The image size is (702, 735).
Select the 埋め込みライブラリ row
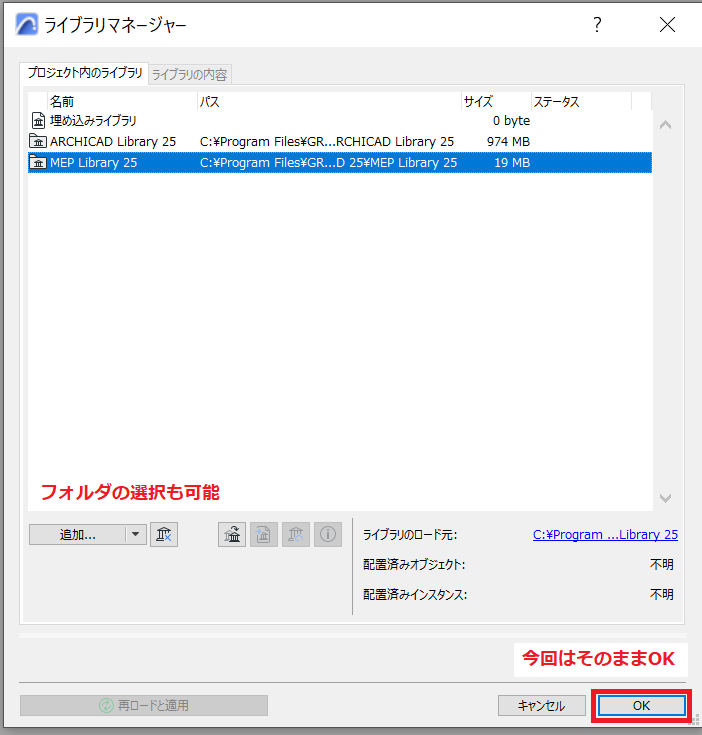click(x=340, y=120)
